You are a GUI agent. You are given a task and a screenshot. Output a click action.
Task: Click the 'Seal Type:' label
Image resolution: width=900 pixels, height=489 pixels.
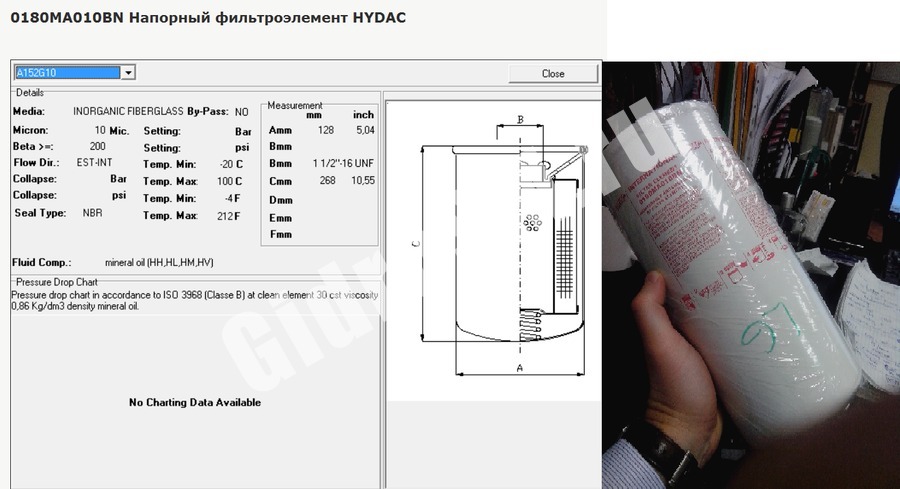click(x=40, y=213)
